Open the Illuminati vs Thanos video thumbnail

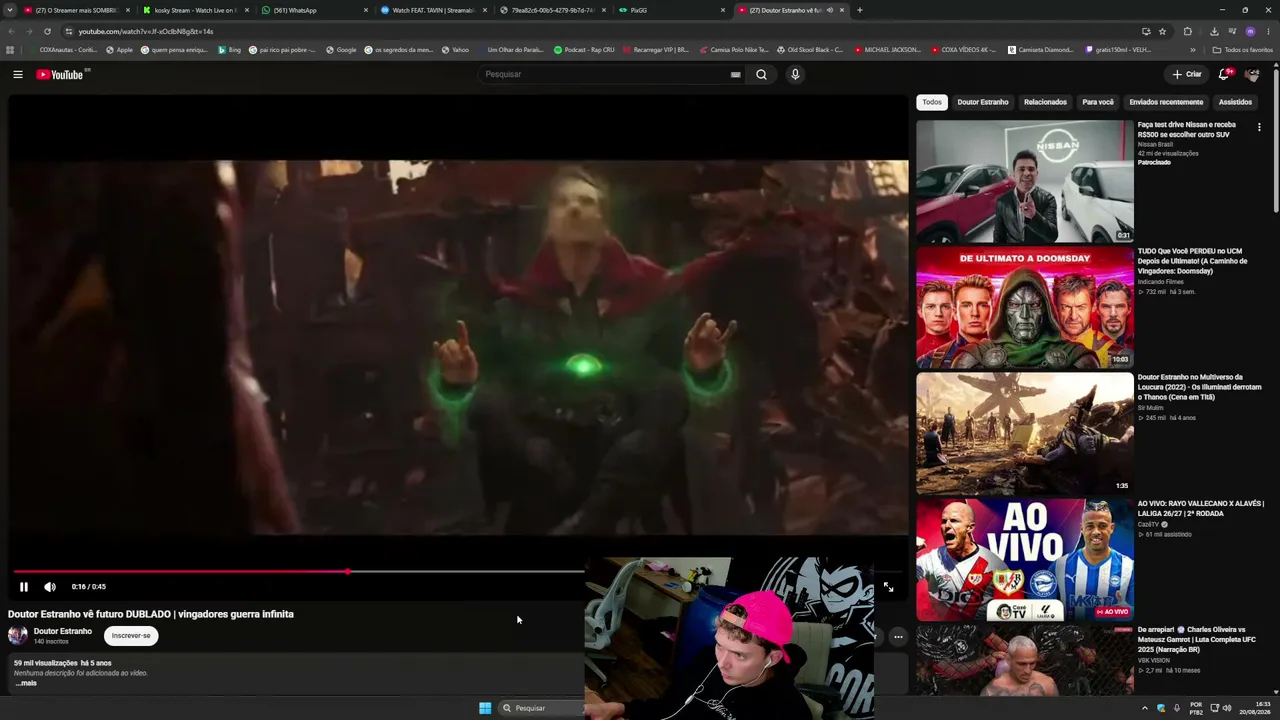(1025, 434)
